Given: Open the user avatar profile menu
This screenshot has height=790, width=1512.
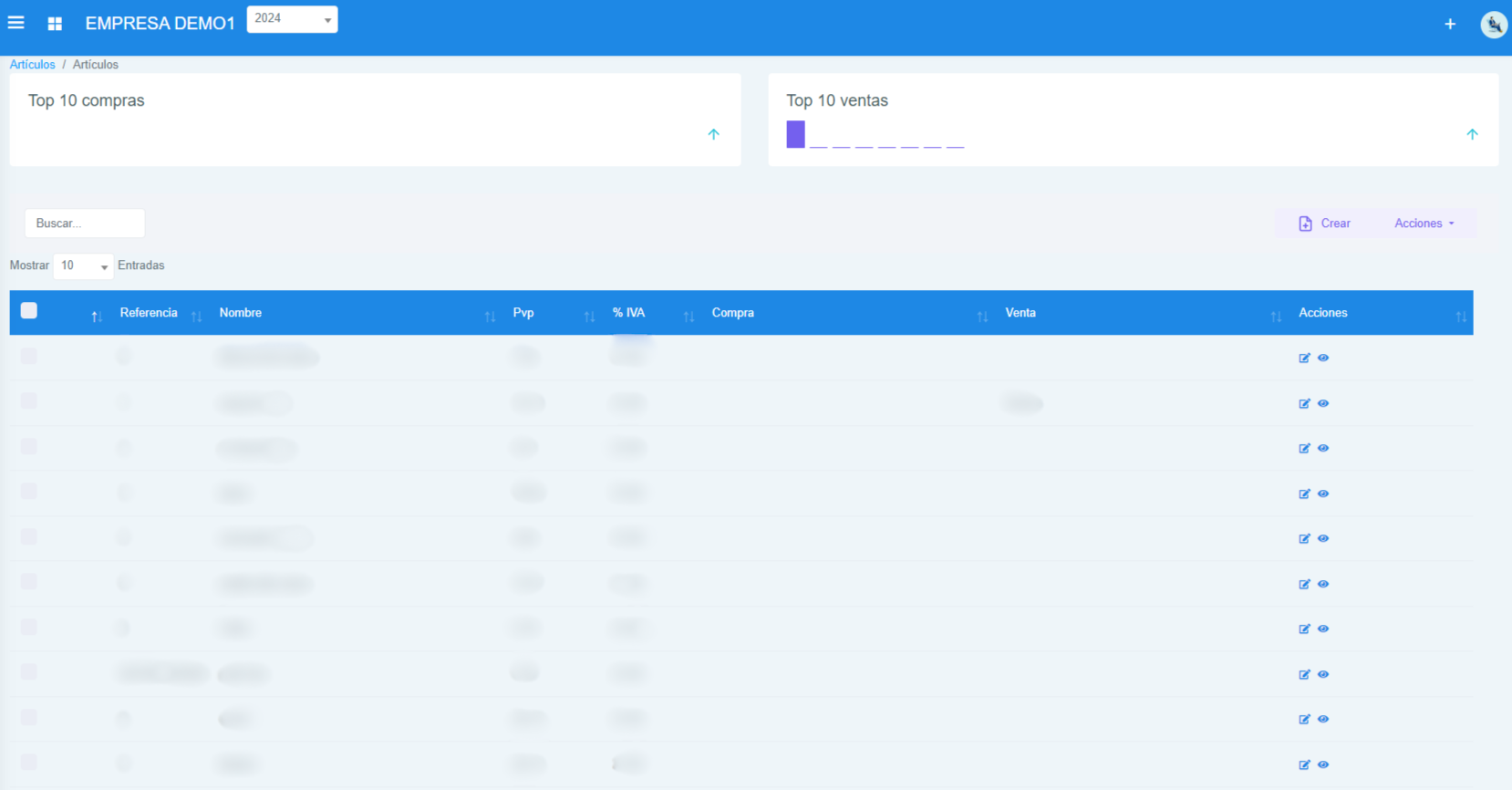Looking at the screenshot, I should coord(1493,25).
